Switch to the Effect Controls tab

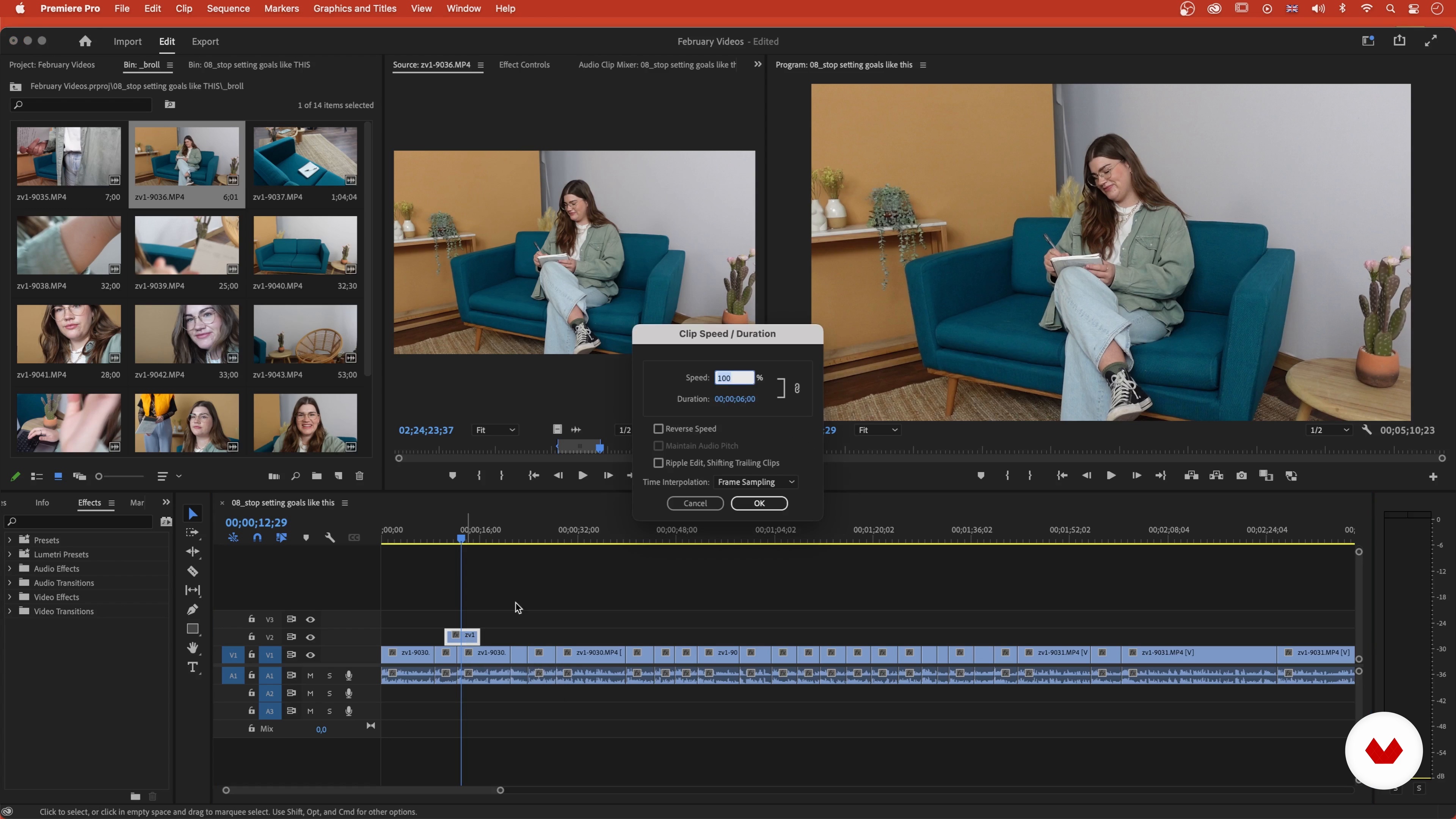tap(524, 64)
